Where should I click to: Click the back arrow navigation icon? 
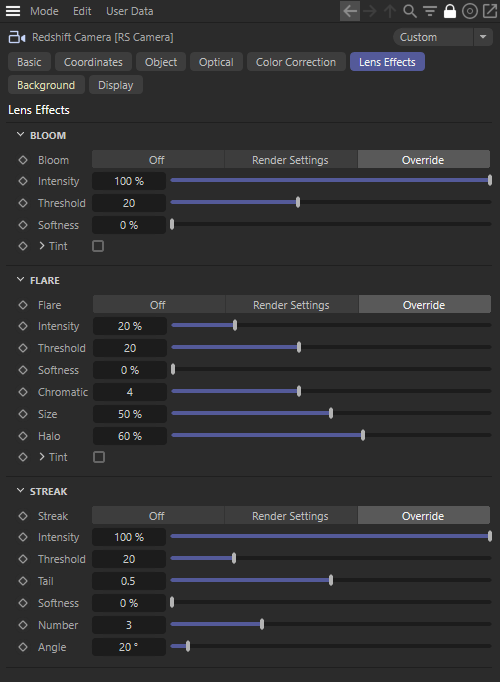pos(350,11)
